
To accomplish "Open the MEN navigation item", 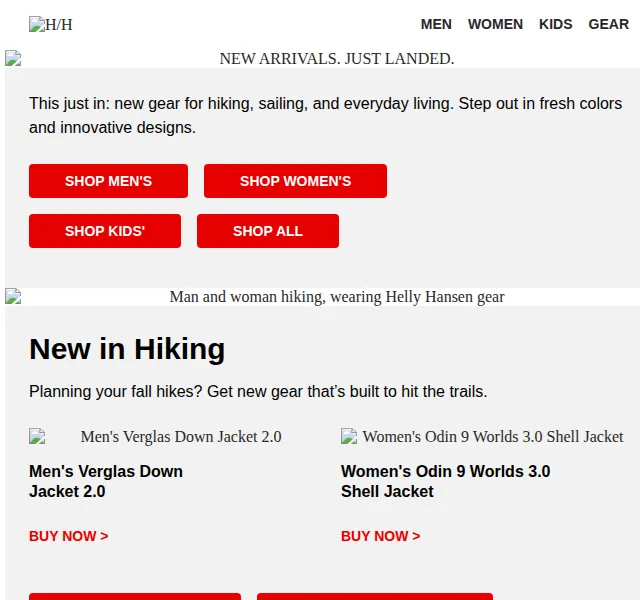I will pyautogui.click(x=436, y=24).
